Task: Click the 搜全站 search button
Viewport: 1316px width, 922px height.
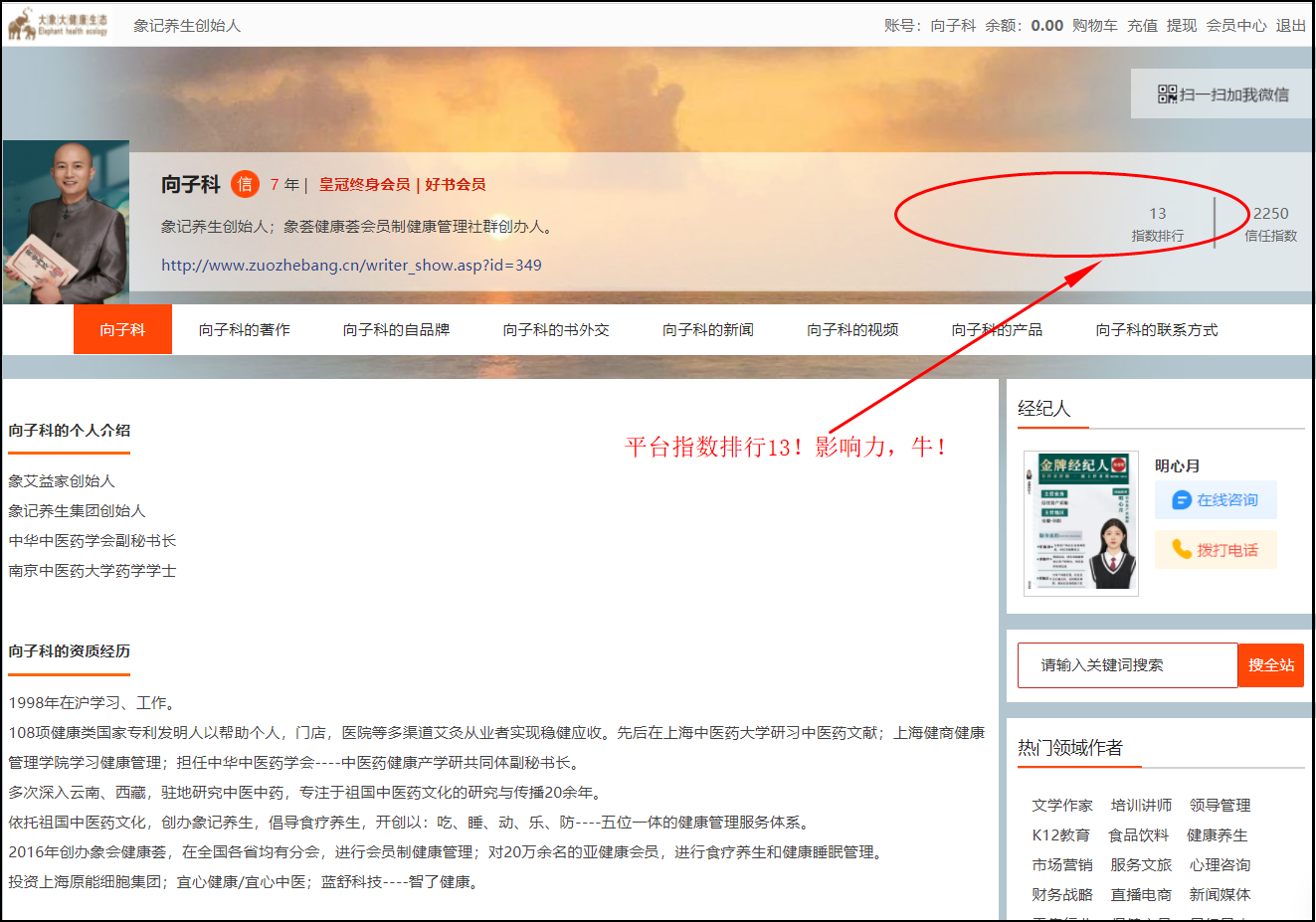Action: coord(1270,665)
